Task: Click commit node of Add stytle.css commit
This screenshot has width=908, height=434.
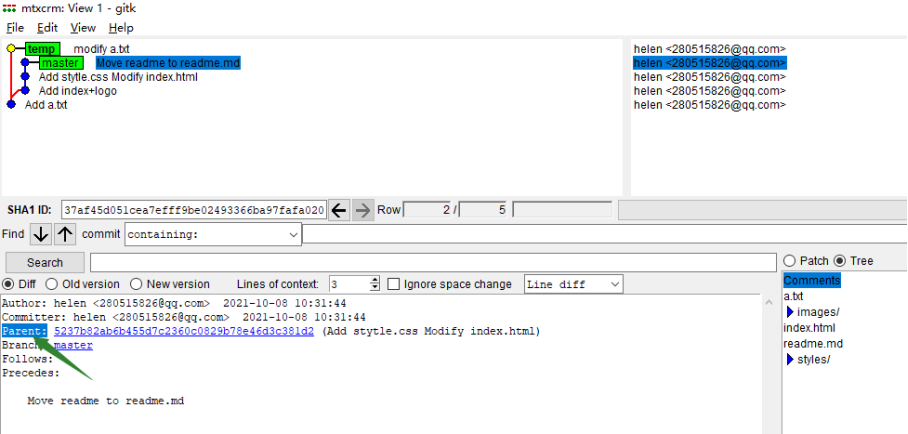Action: [x=25, y=77]
